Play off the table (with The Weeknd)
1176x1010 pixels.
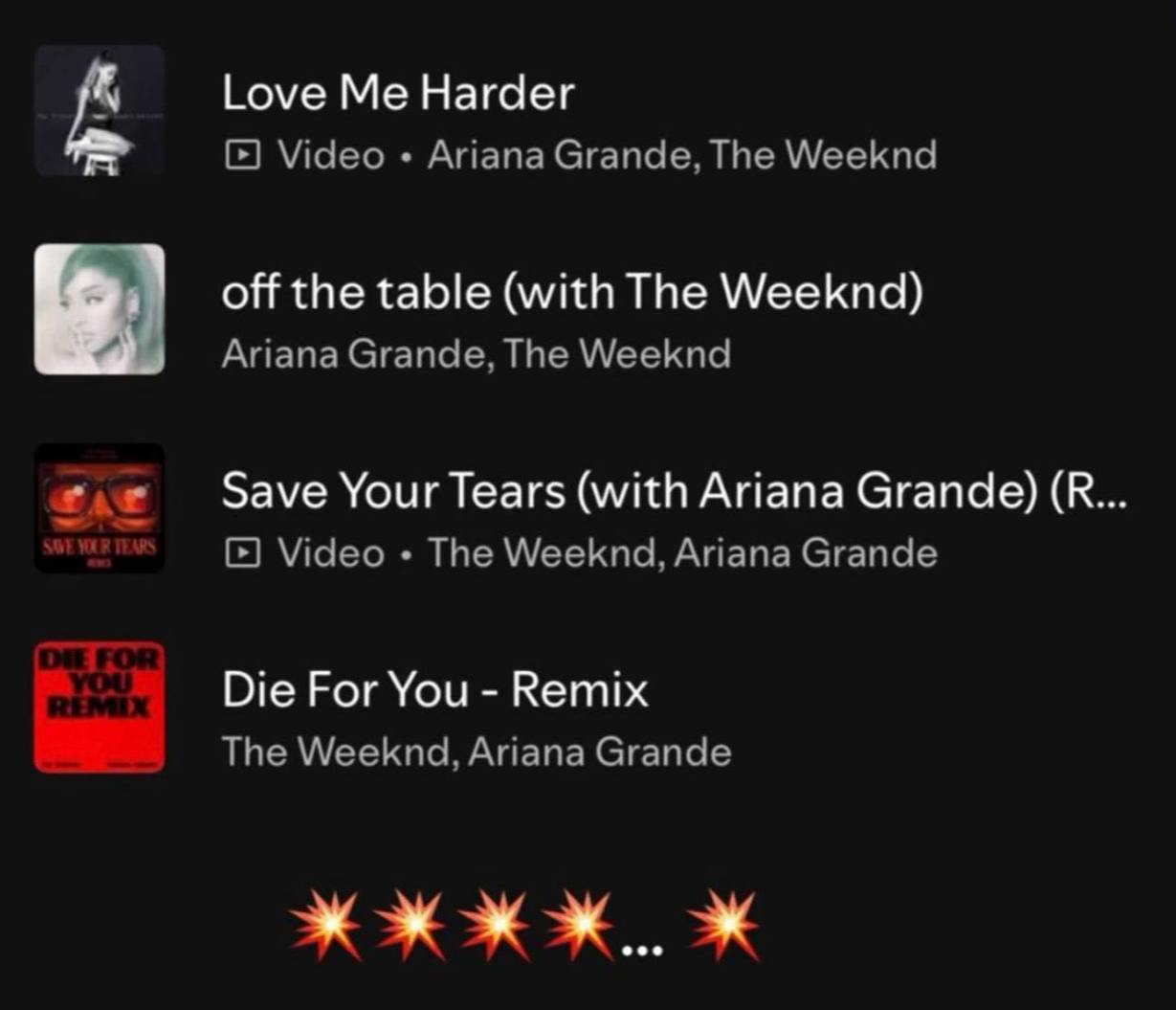572,292
